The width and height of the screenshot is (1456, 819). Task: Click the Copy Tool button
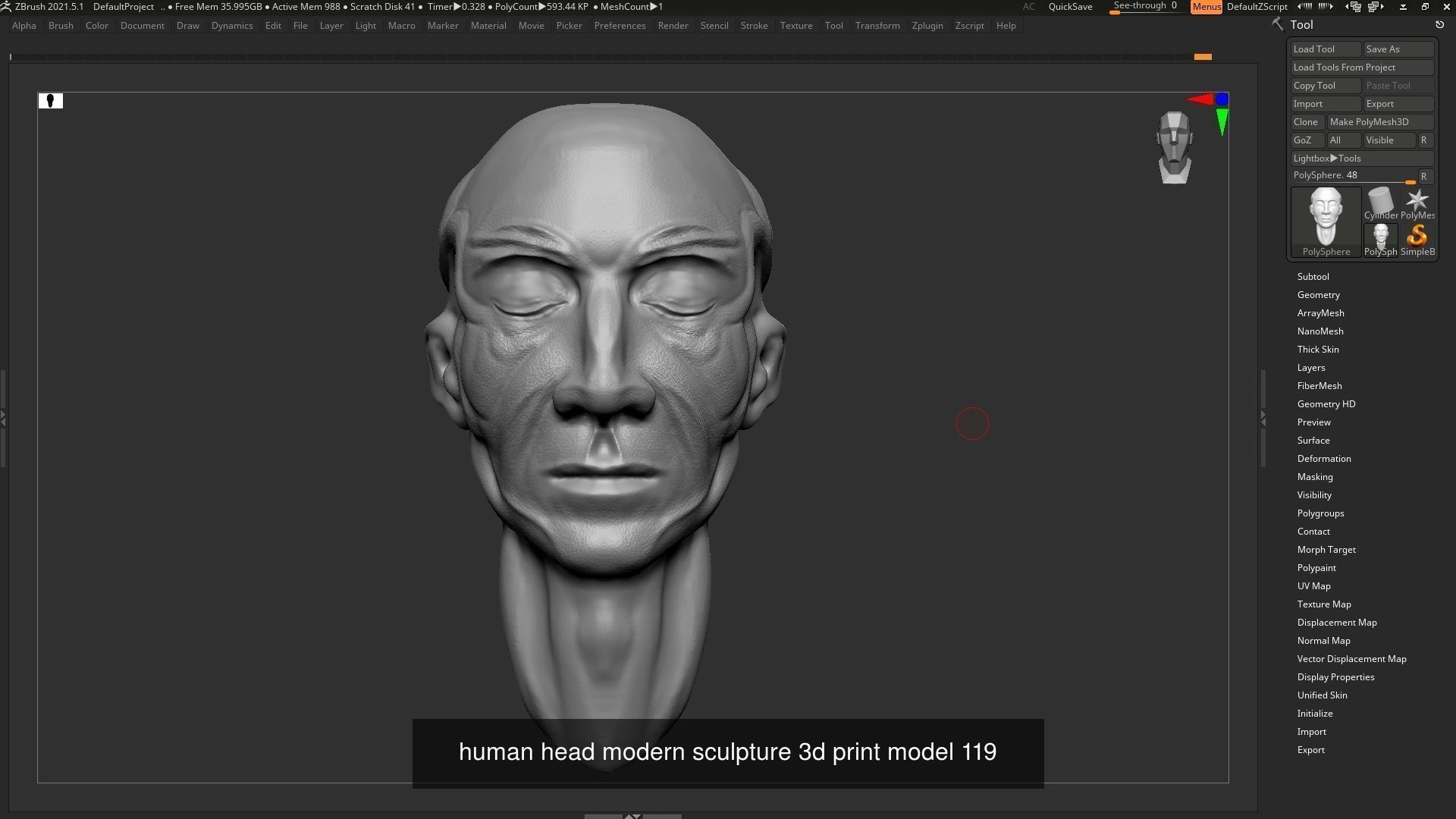click(x=1326, y=86)
